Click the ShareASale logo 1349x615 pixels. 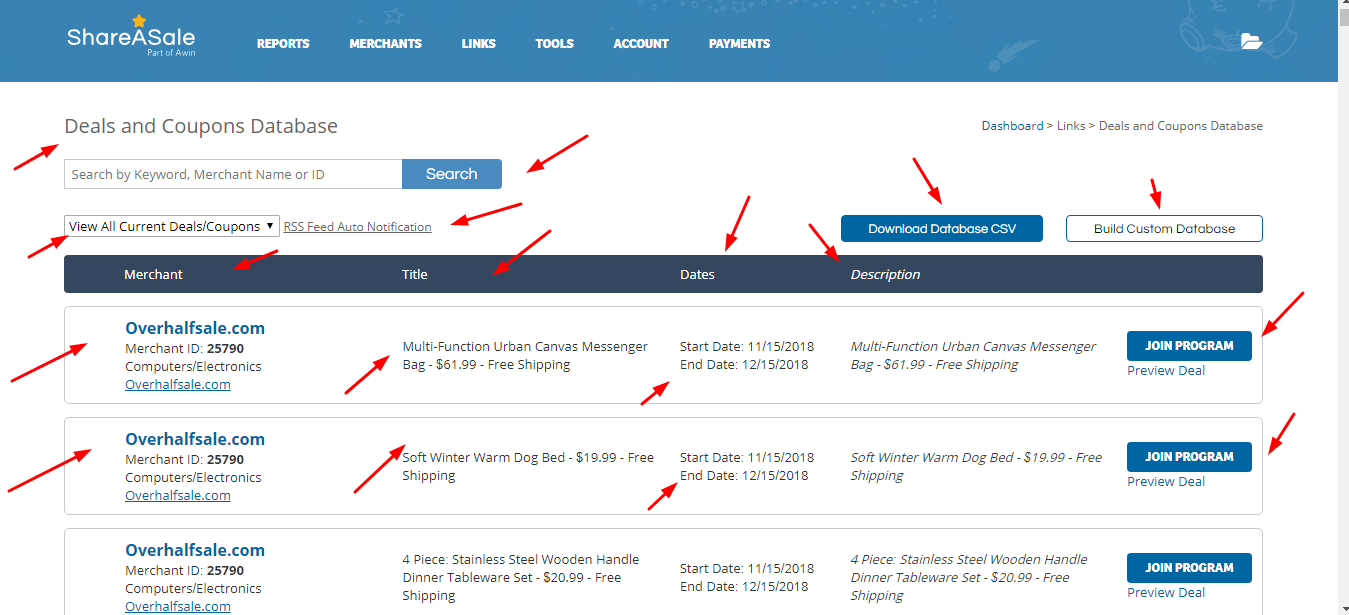(130, 36)
